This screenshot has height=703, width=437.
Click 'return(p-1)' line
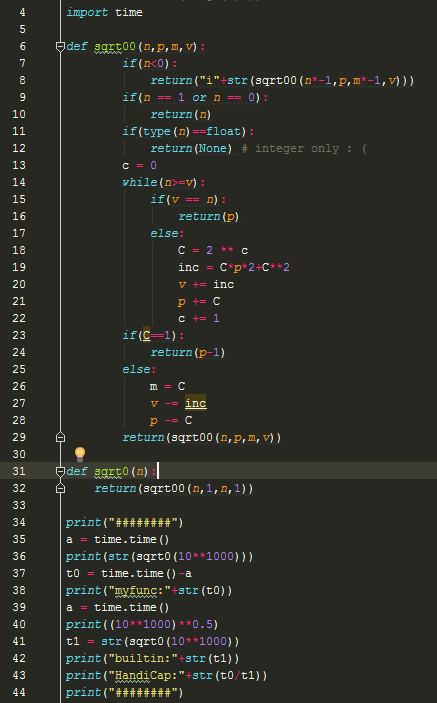(x=188, y=352)
